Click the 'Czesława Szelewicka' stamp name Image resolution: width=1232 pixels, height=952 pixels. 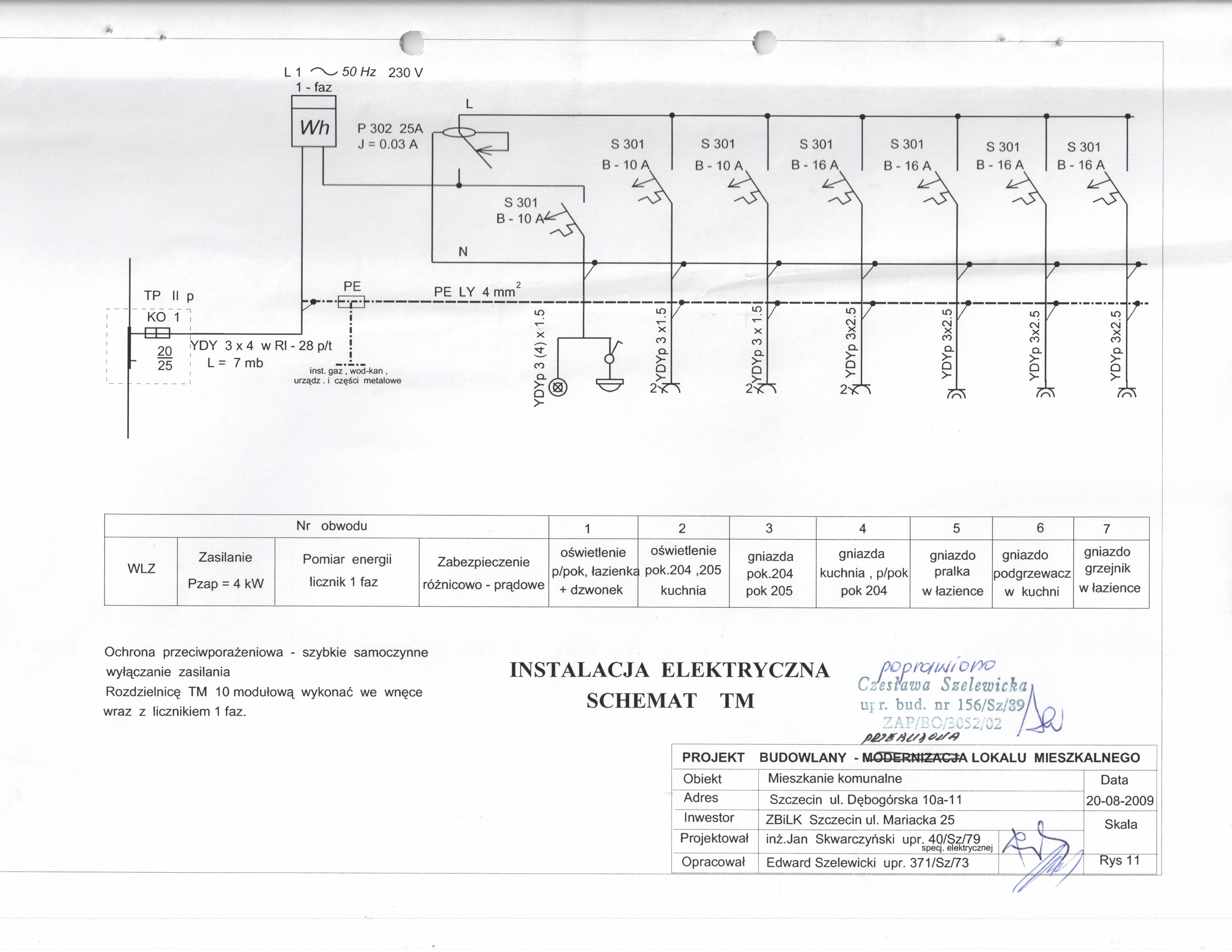click(x=943, y=685)
